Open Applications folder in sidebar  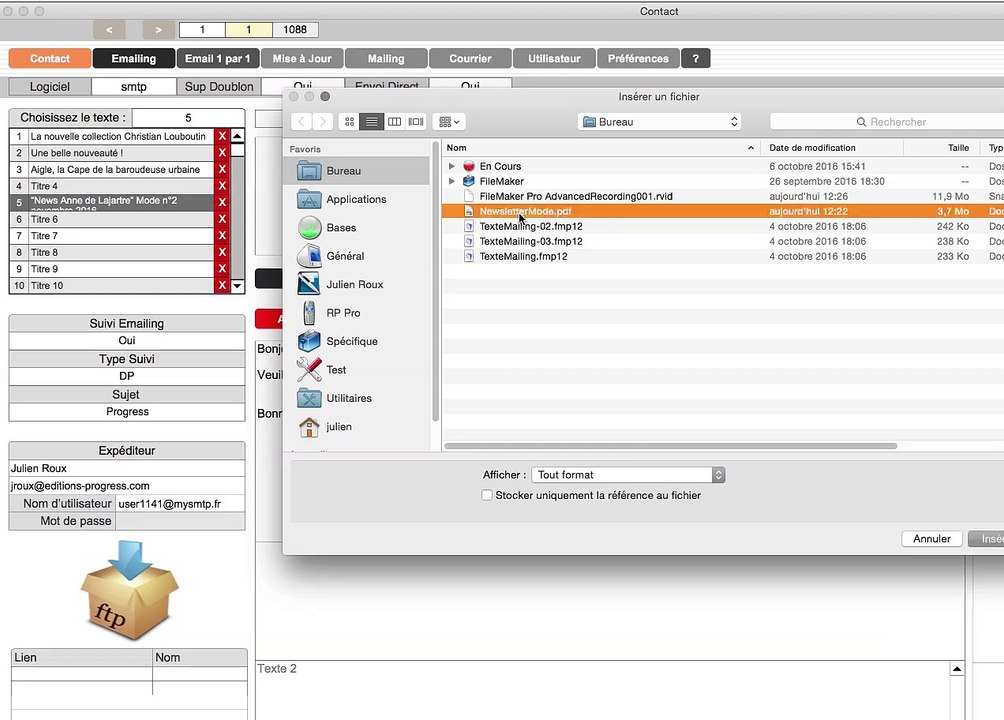coord(356,199)
